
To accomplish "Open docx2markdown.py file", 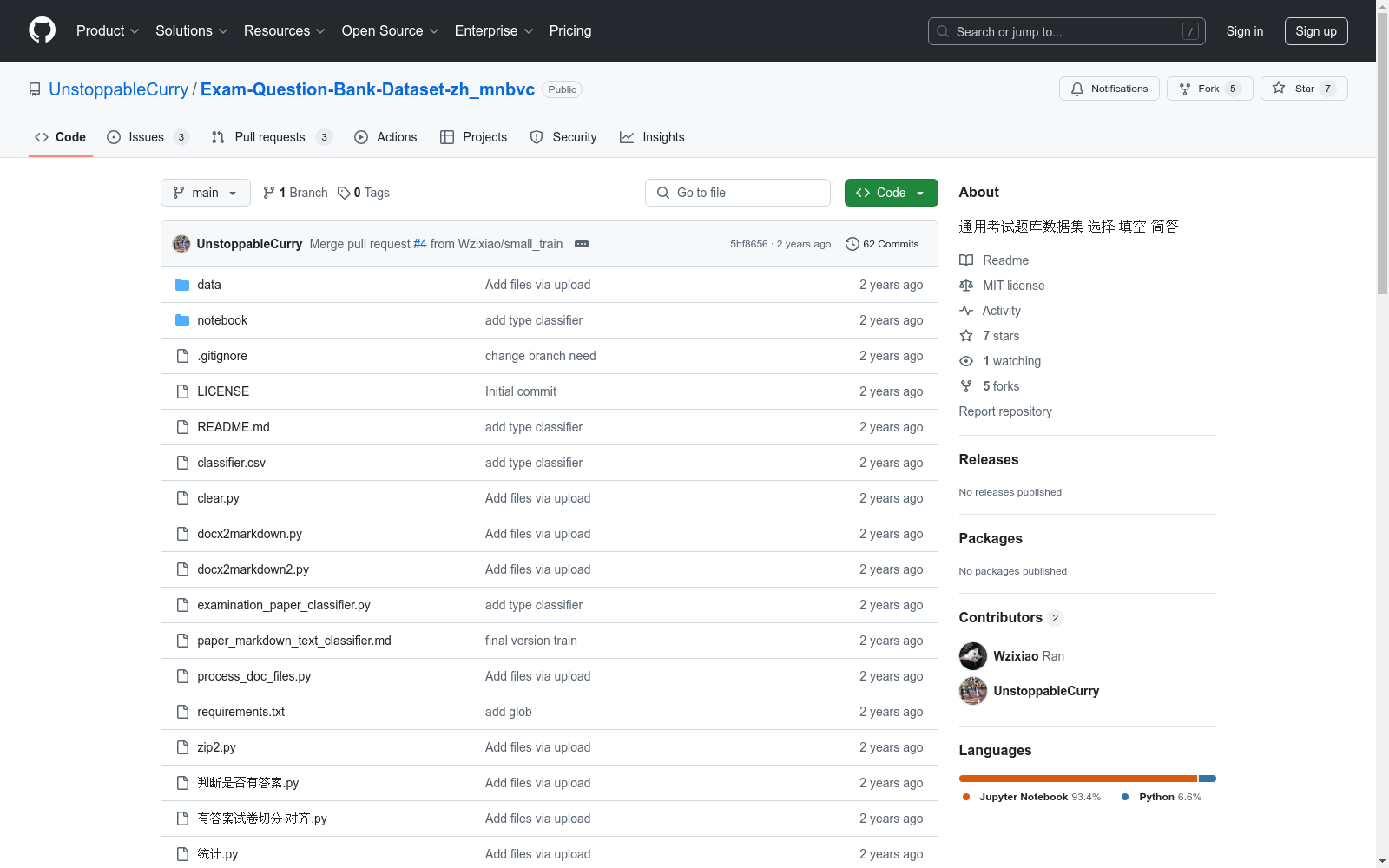I will [x=250, y=534].
